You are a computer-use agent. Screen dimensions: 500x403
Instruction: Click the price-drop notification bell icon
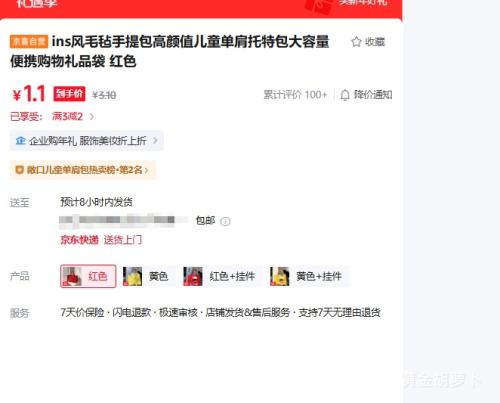[x=345, y=95]
